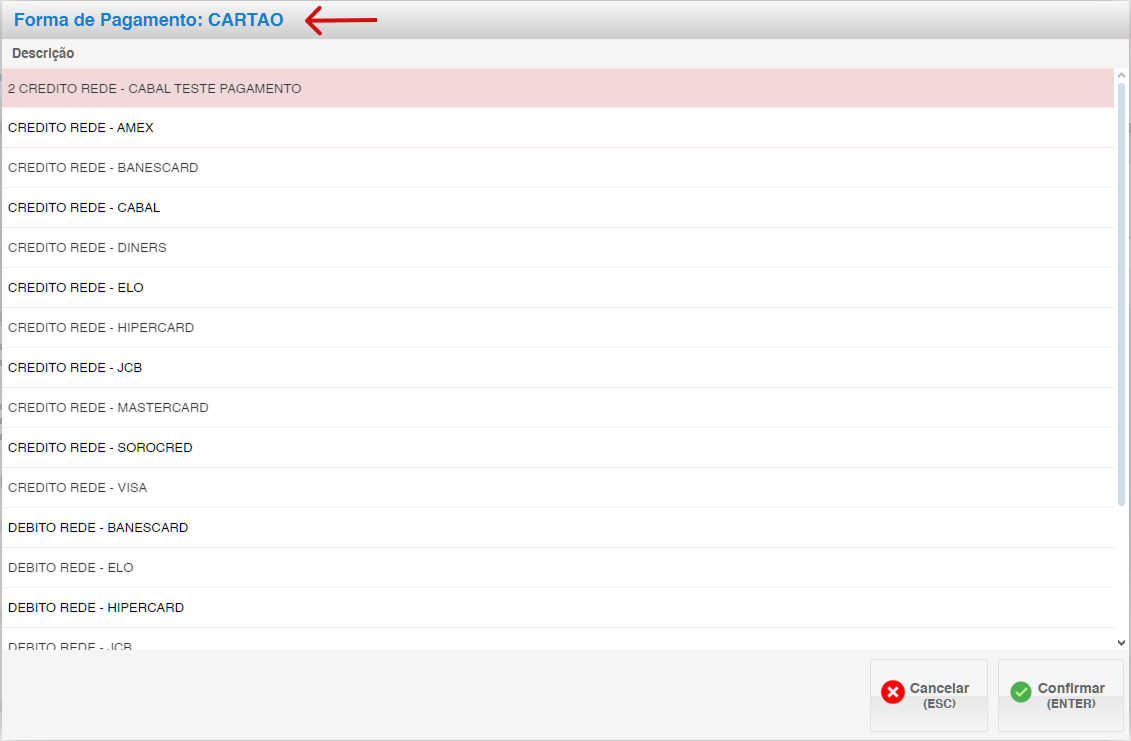This screenshot has width=1131, height=741.
Task: Select CREDITO REDE - BANESCARD row
Action: tap(103, 168)
